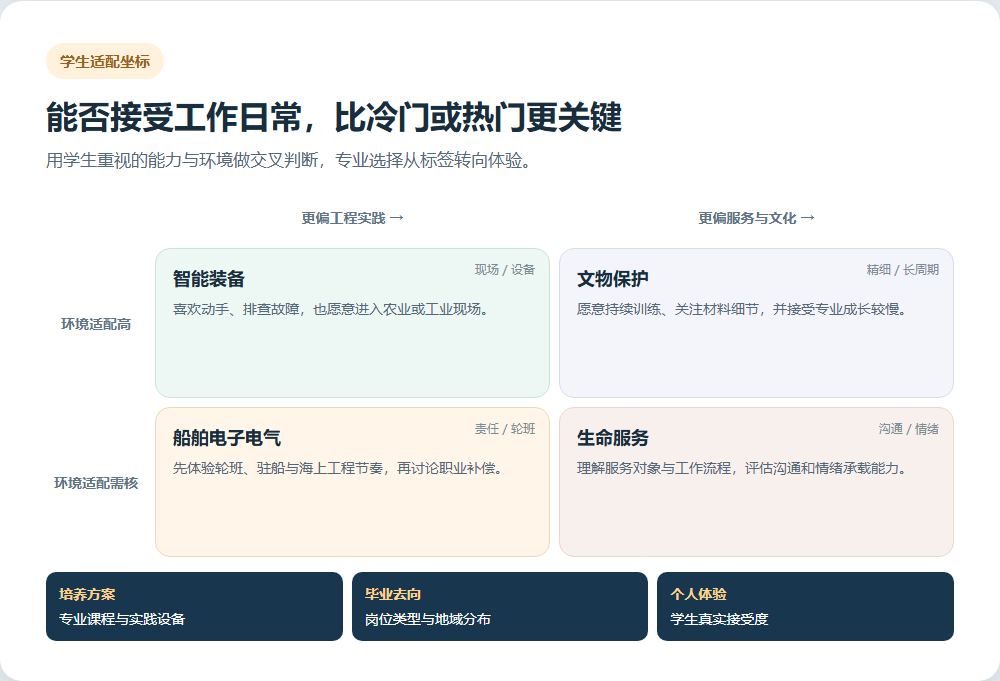The width and height of the screenshot is (1000, 681).
Task: Select the 培养方案 dark card
Action: 195,606
